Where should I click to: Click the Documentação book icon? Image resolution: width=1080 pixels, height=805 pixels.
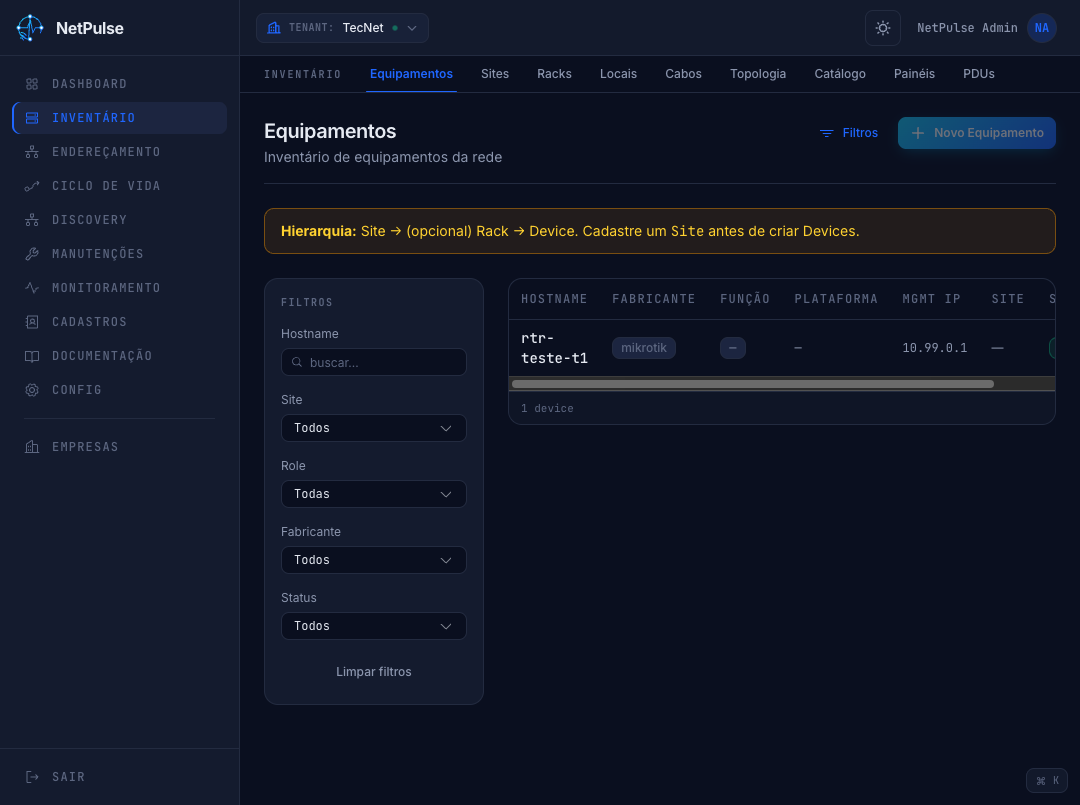32,356
